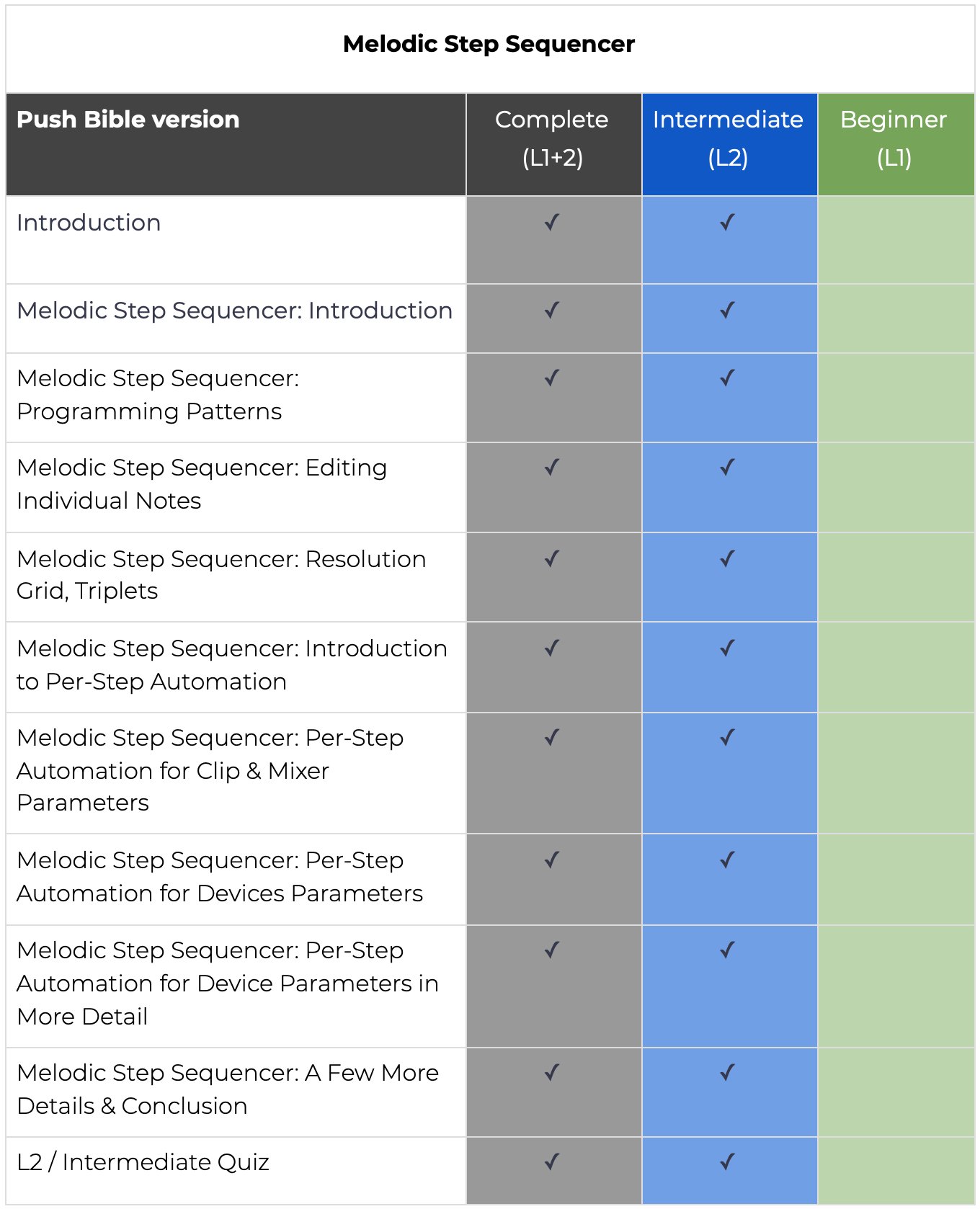
Task: Click the Complete checkmark in the Introduction row
Action: pyautogui.click(x=552, y=223)
